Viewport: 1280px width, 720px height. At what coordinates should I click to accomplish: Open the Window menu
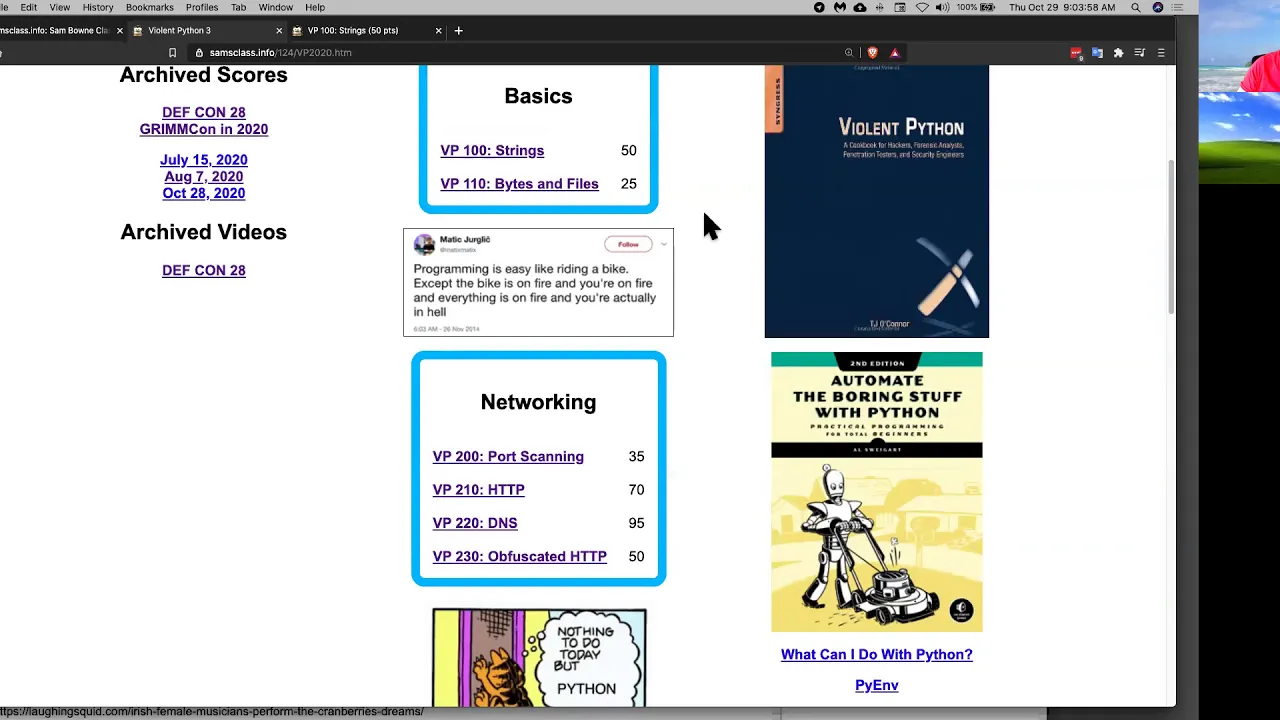(x=276, y=7)
